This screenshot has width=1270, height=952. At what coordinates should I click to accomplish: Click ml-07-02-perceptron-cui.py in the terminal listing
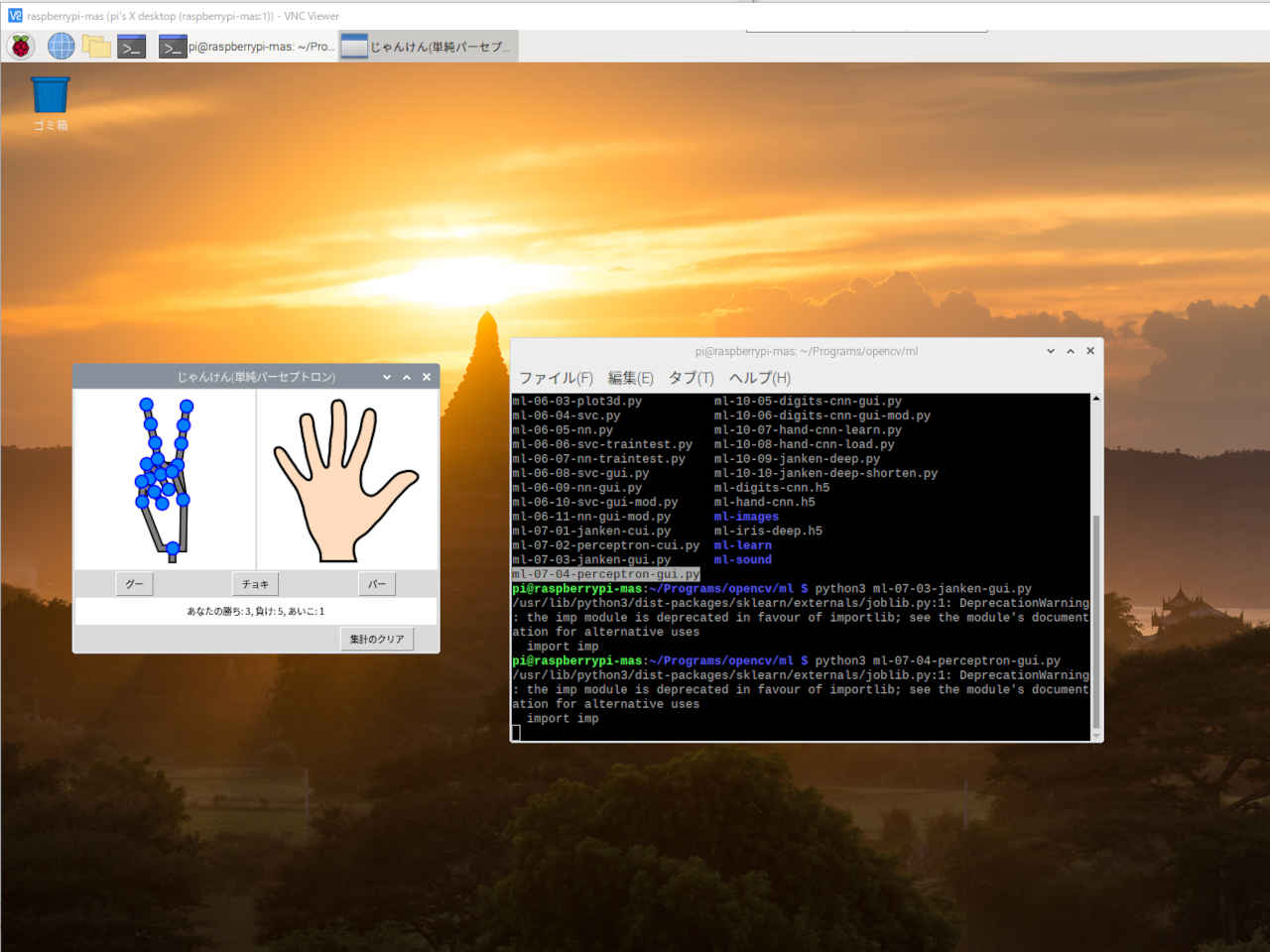click(606, 545)
